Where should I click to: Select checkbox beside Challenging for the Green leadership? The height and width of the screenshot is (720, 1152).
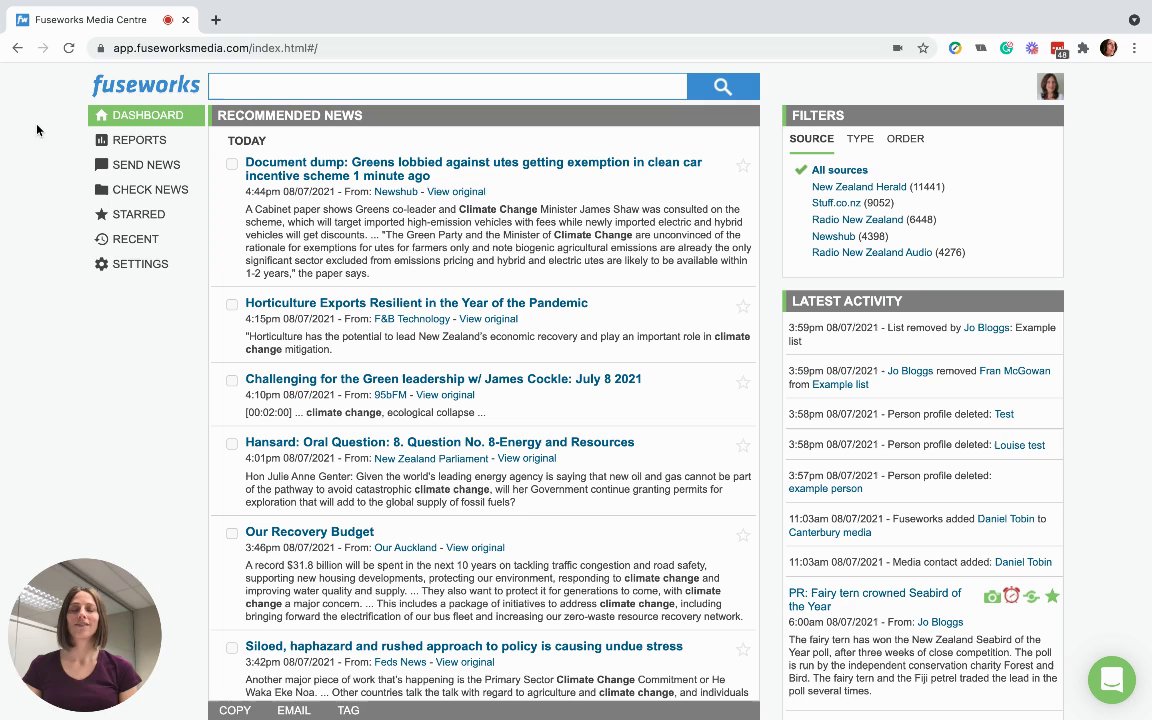(232, 381)
